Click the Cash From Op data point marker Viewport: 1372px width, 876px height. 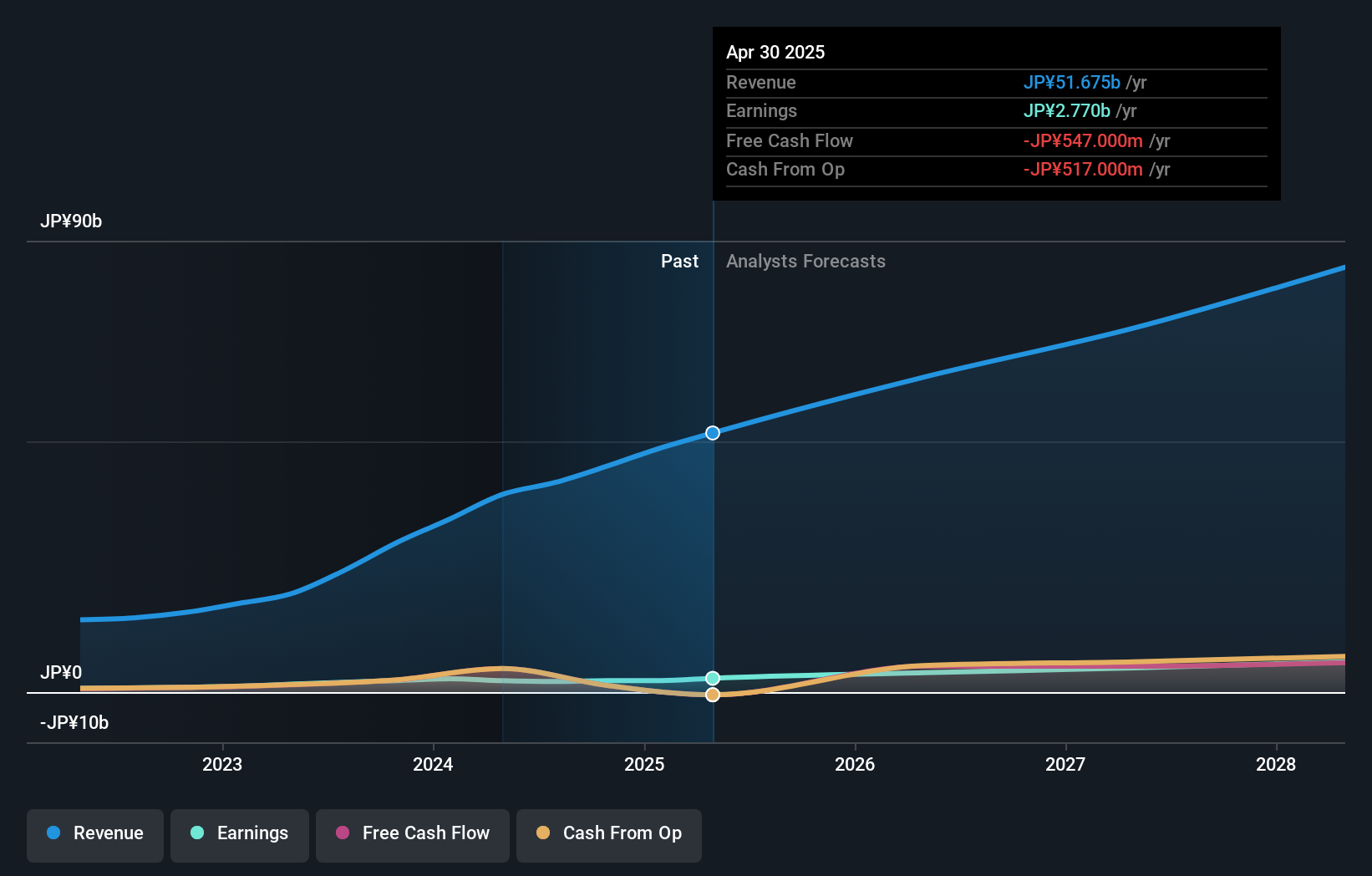(x=713, y=695)
